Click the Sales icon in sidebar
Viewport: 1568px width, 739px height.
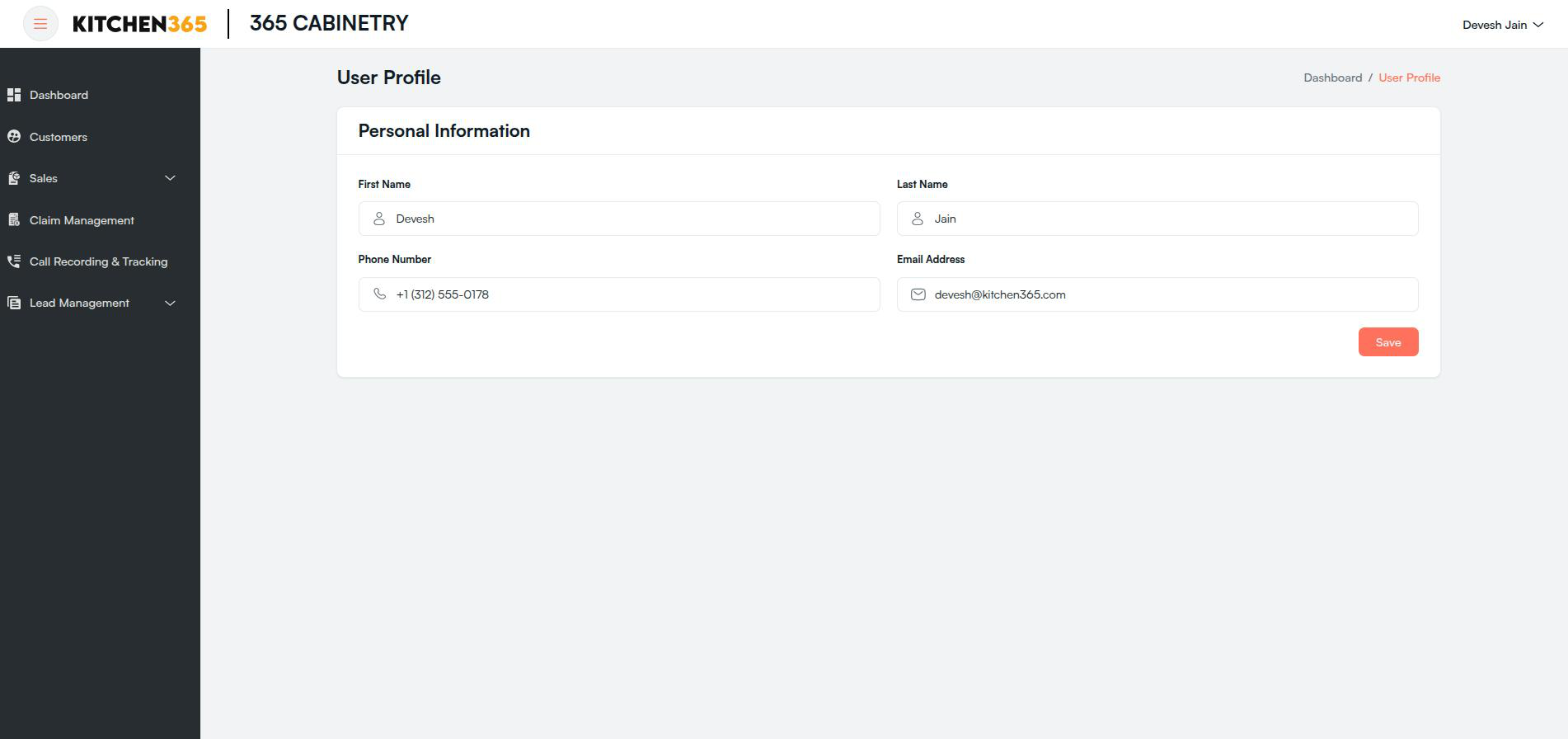tap(14, 178)
